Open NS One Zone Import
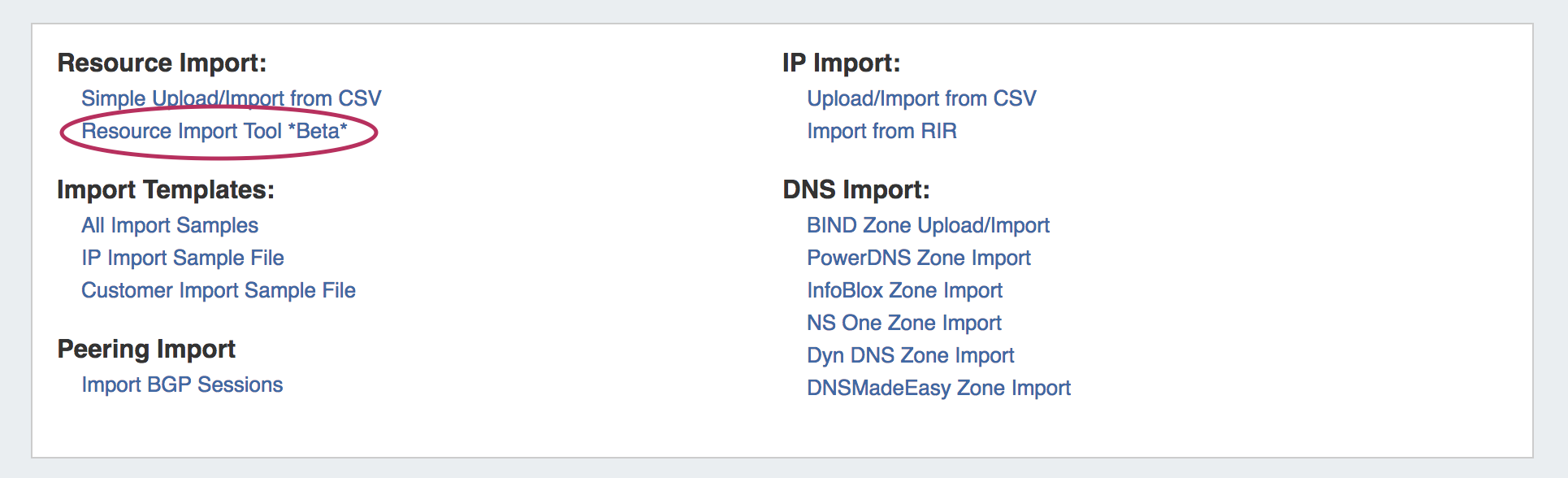 point(903,323)
